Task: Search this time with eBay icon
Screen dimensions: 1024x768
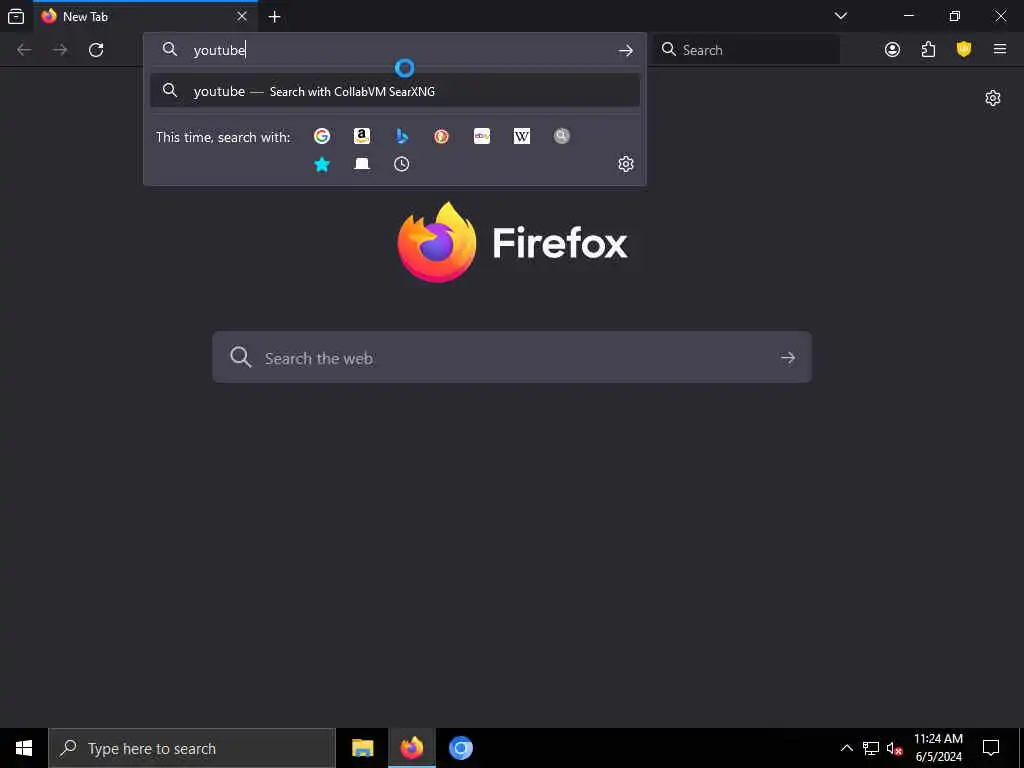Action: click(482, 136)
